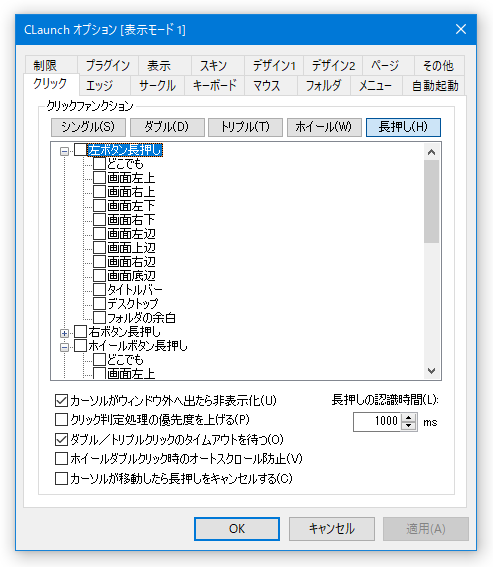This screenshot has height=567, width=493.
Task: Open the エッジ tab
Action: [105, 86]
